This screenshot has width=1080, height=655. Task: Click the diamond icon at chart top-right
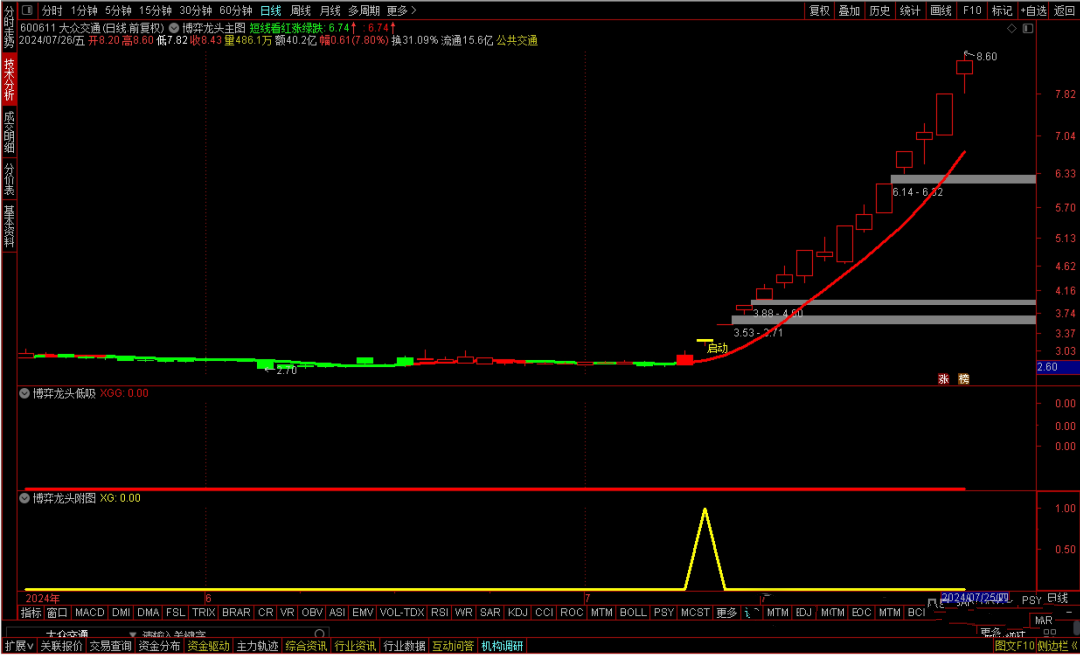(1011, 30)
